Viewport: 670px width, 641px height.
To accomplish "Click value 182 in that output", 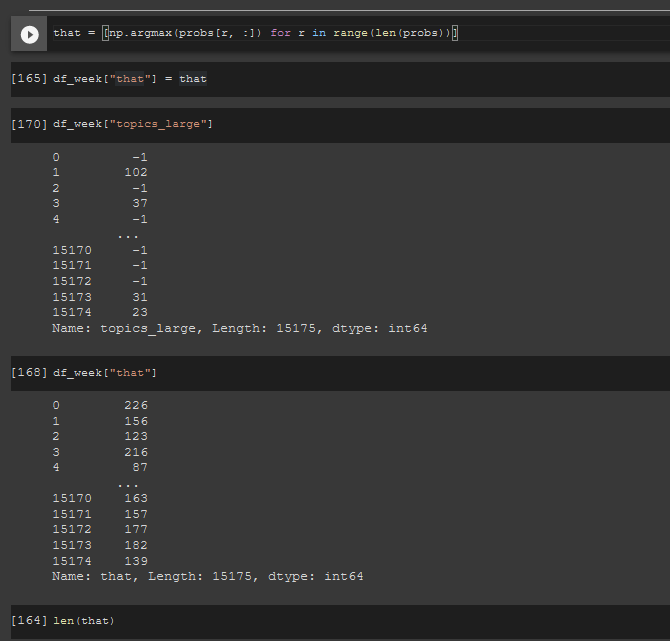I will pyautogui.click(x=136, y=545).
